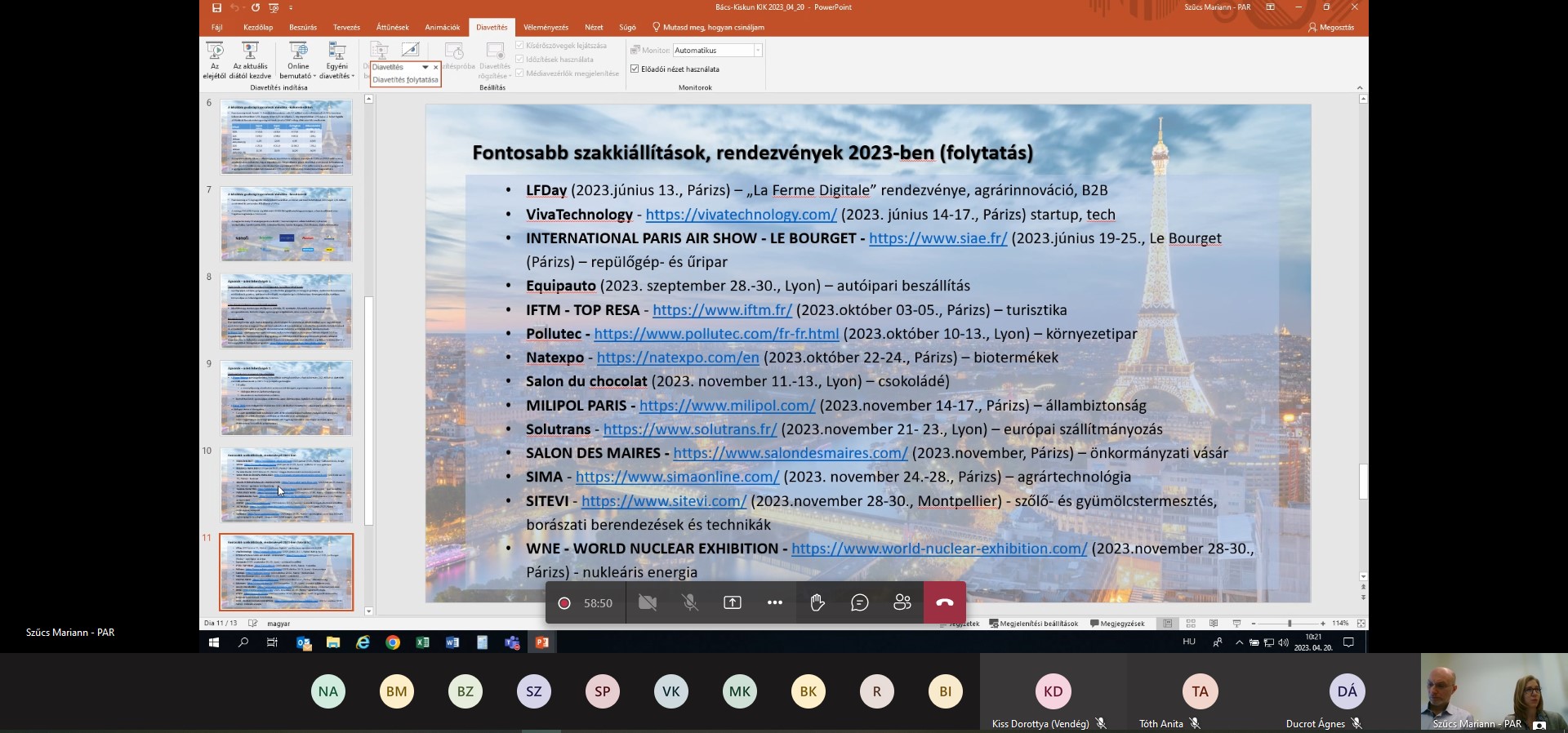This screenshot has width=1568, height=733.
Task: Switch to reading view in status bar
Action: (1214, 624)
